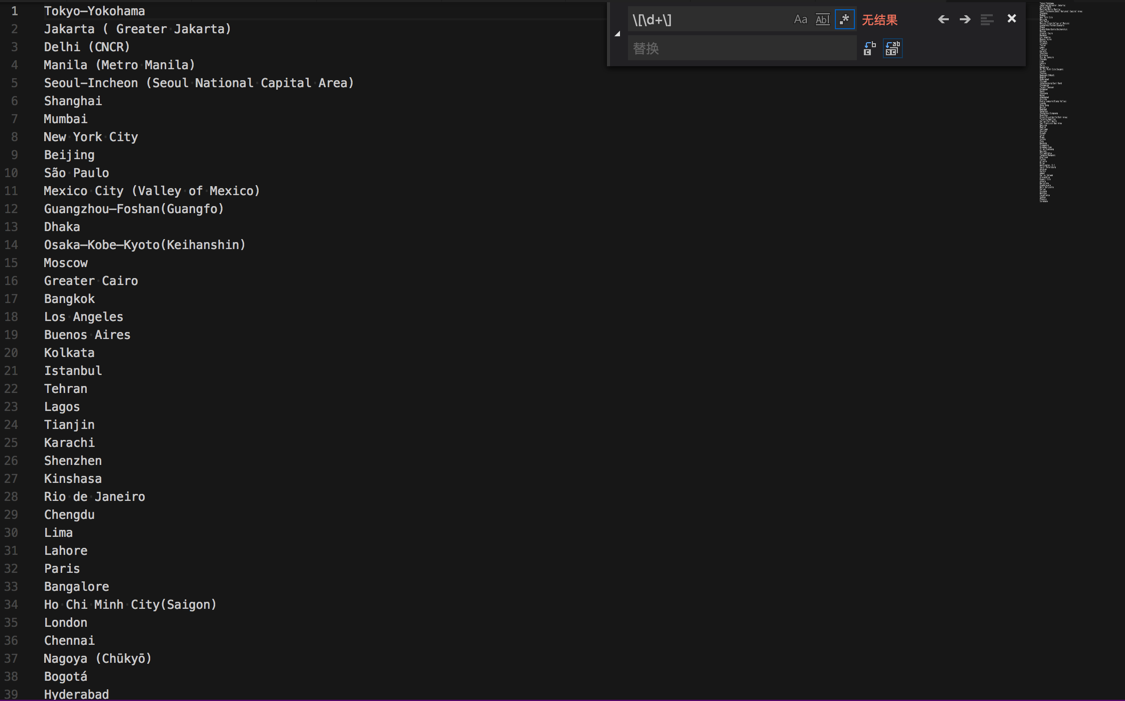Disable Use Regular Expression toggle
The height and width of the screenshot is (701, 1125).
point(844,19)
